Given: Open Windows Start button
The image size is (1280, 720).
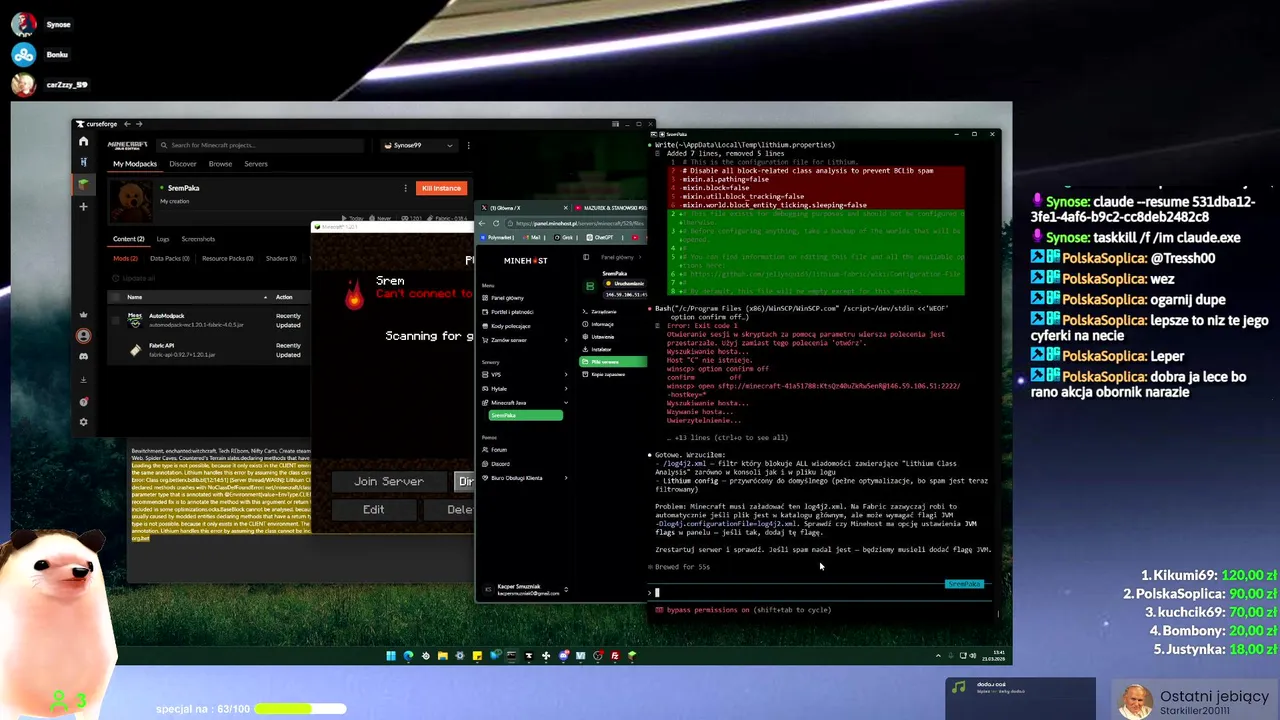Looking at the screenshot, I should [391, 656].
